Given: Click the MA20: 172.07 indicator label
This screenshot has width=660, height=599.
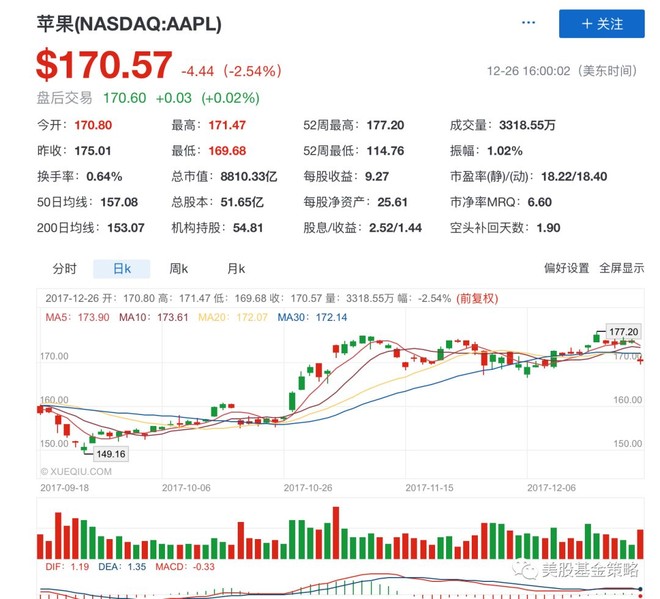Looking at the screenshot, I should pos(233,317).
